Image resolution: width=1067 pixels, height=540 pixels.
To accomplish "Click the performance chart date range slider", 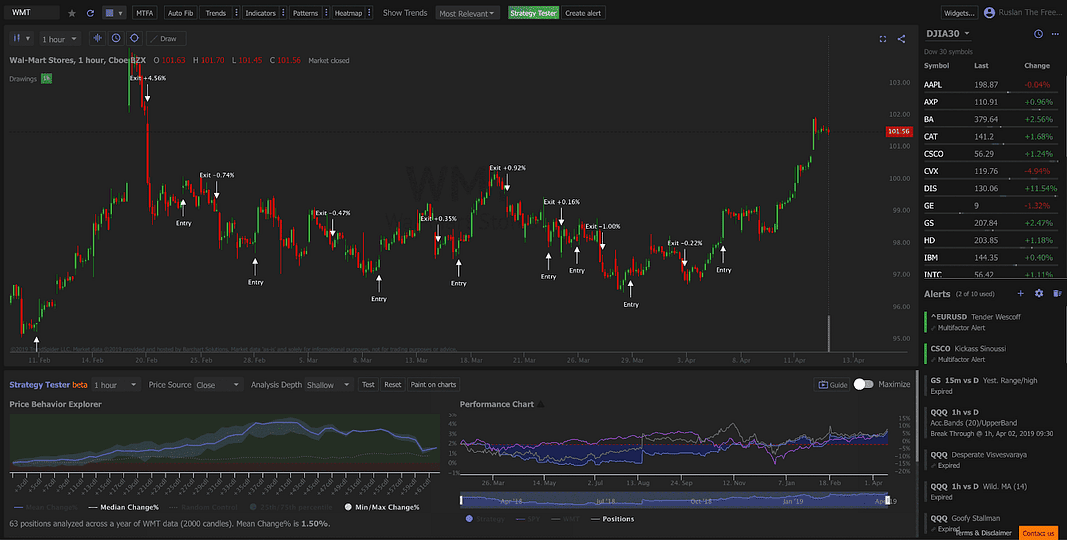I will tap(673, 500).
